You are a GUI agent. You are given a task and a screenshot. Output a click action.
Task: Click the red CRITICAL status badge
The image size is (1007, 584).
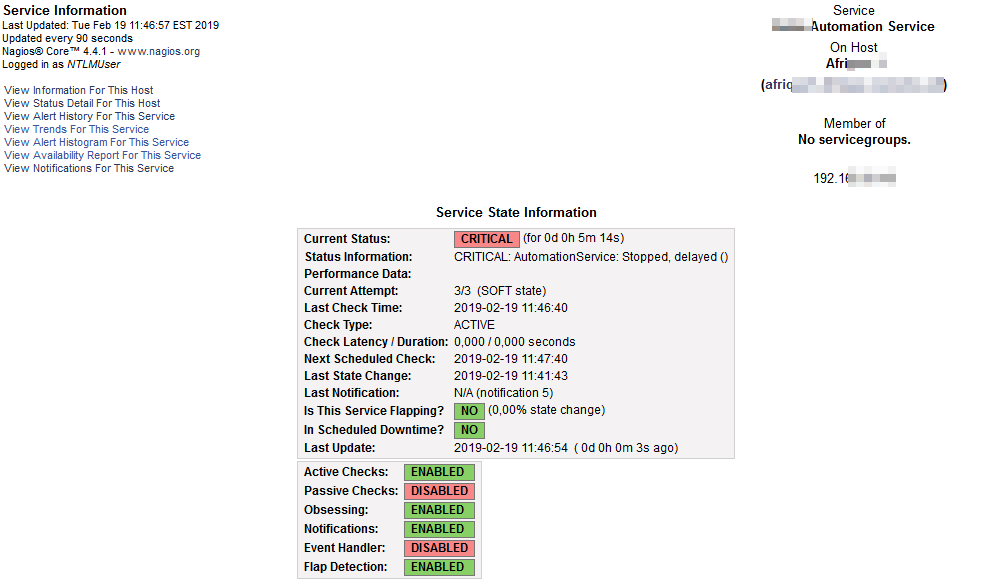click(486, 239)
